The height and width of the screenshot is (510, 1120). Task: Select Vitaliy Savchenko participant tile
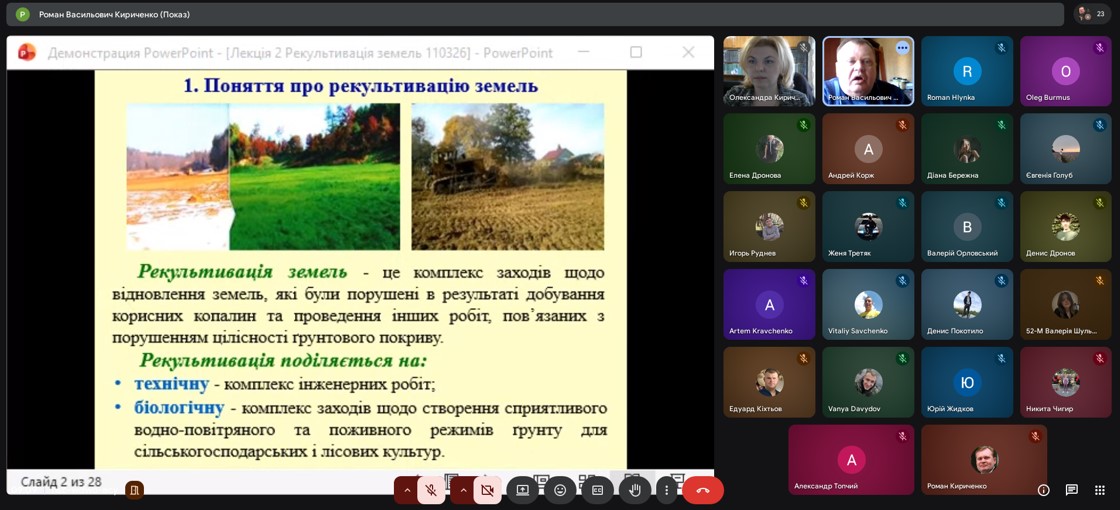[868, 304]
